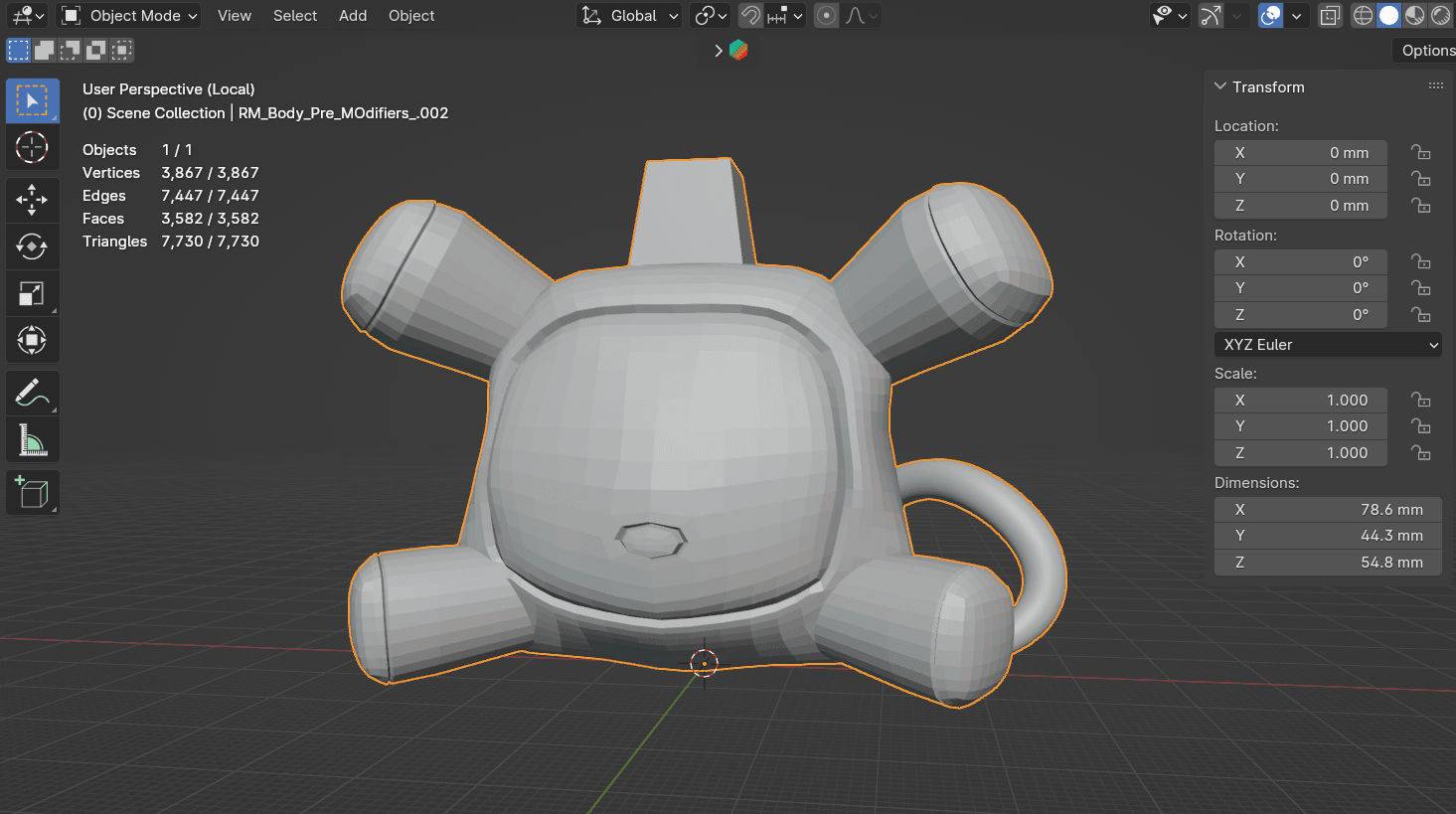Switch to Solid viewport shading
This screenshot has height=814, width=1456.
click(x=1389, y=16)
